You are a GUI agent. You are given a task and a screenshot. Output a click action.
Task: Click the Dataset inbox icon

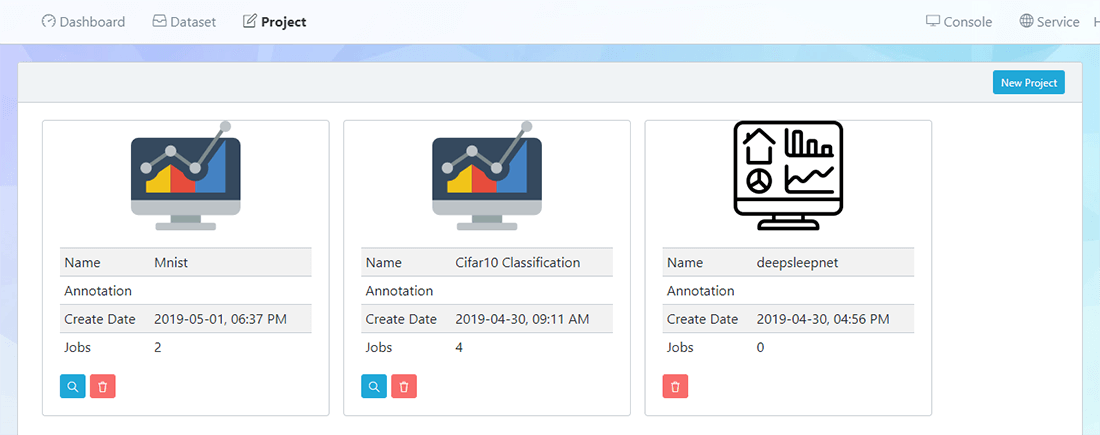tap(159, 21)
